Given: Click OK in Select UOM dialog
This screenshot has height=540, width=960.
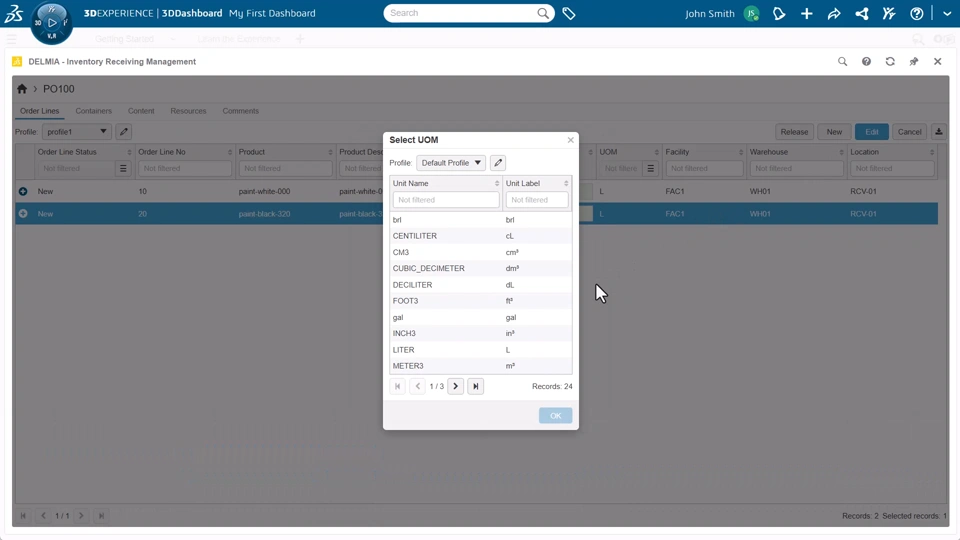Looking at the screenshot, I should (x=555, y=416).
